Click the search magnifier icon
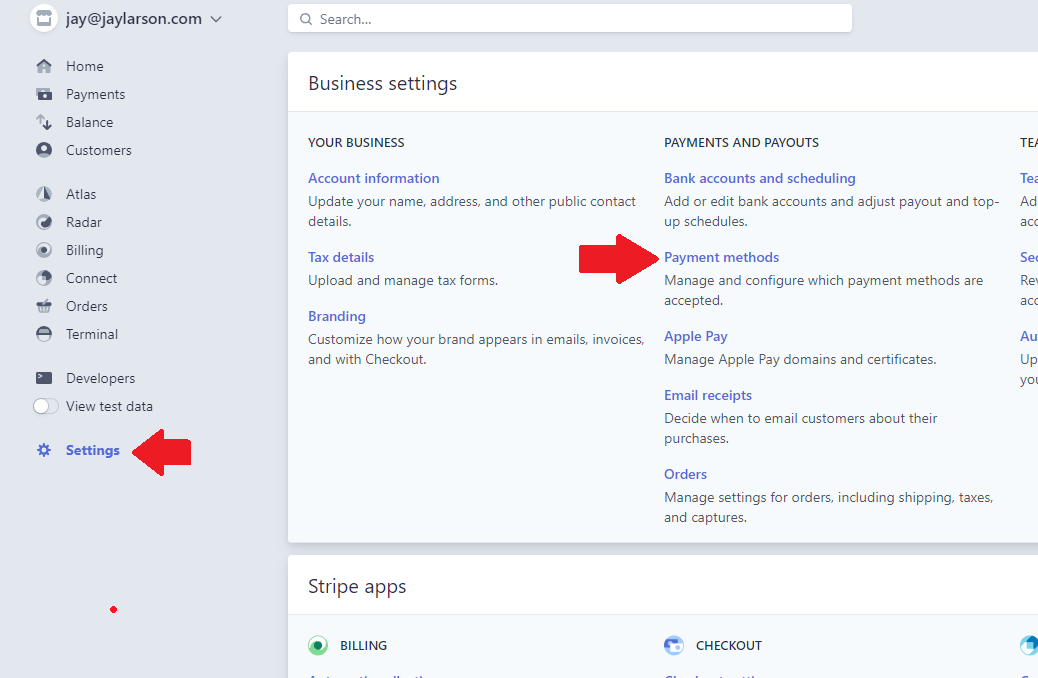This screenshot has height=678, width=1038. pyautogui.click(x=306, y=19)
